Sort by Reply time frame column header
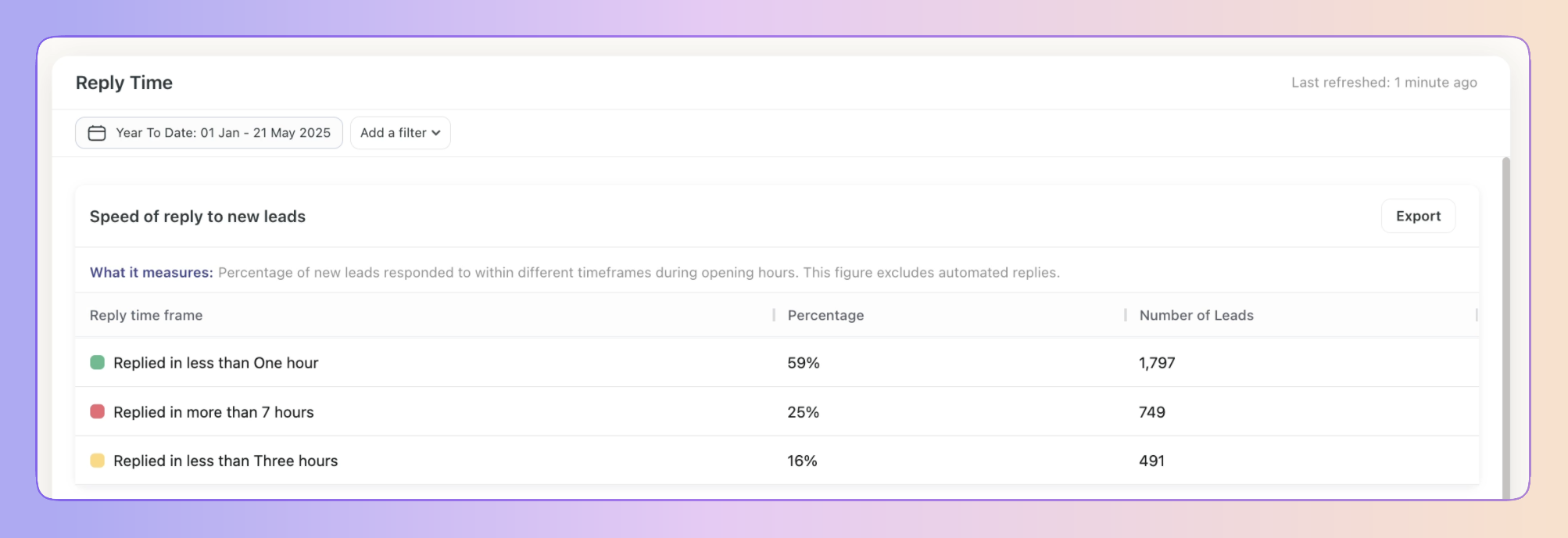Viewport: 1568px width, 538px height. (x=146, y=315)
